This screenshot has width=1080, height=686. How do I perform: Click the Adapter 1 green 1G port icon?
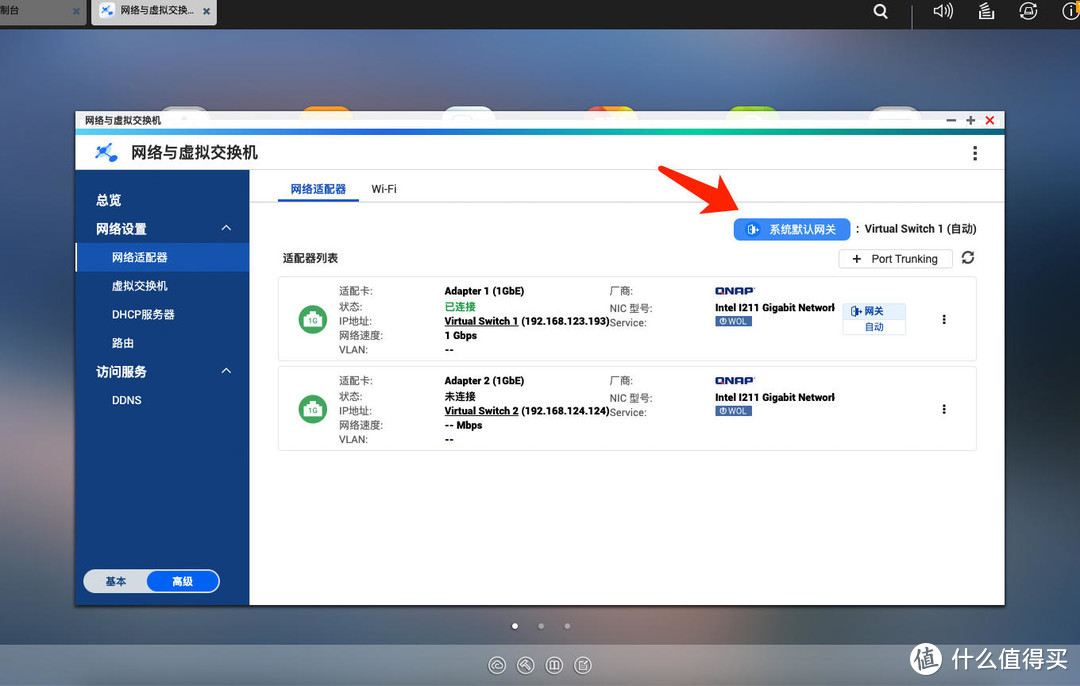[x=313, y=320]
